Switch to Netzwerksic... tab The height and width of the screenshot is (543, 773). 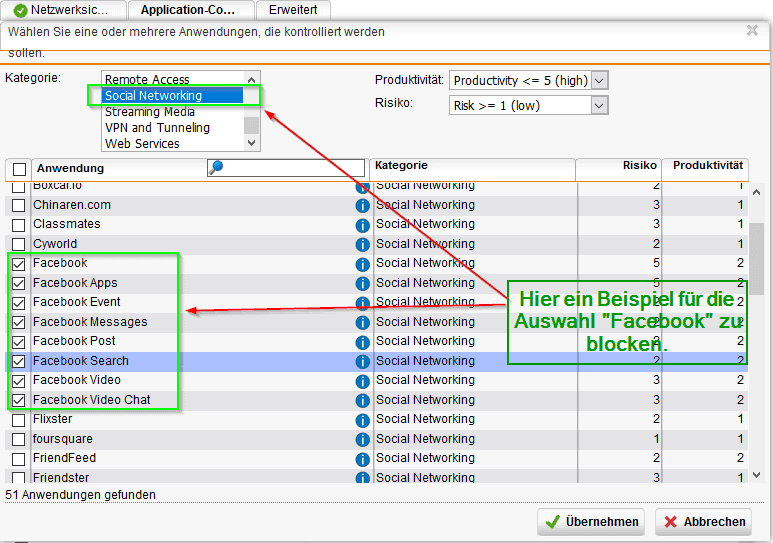point(62,10)
